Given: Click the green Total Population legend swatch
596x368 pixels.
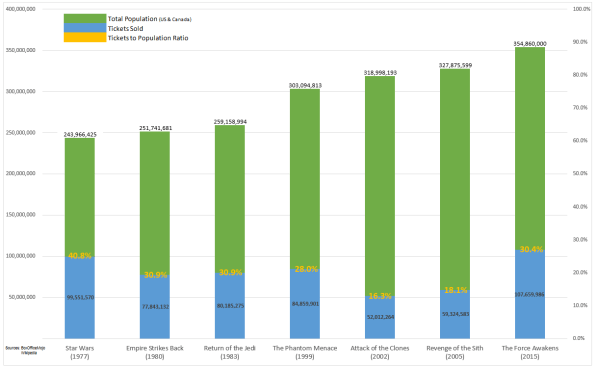Looking at the screenshot, I should [x=85, y=19].
